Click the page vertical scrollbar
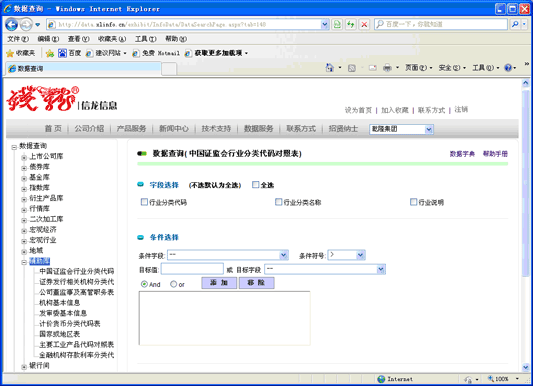533x386 pixels. (526, 225)
